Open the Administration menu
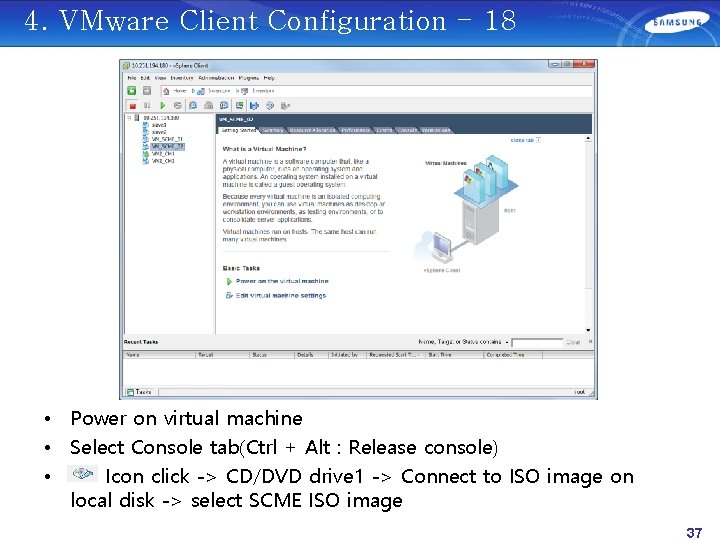This screenshot has width=720, height=540. (216, 78)
